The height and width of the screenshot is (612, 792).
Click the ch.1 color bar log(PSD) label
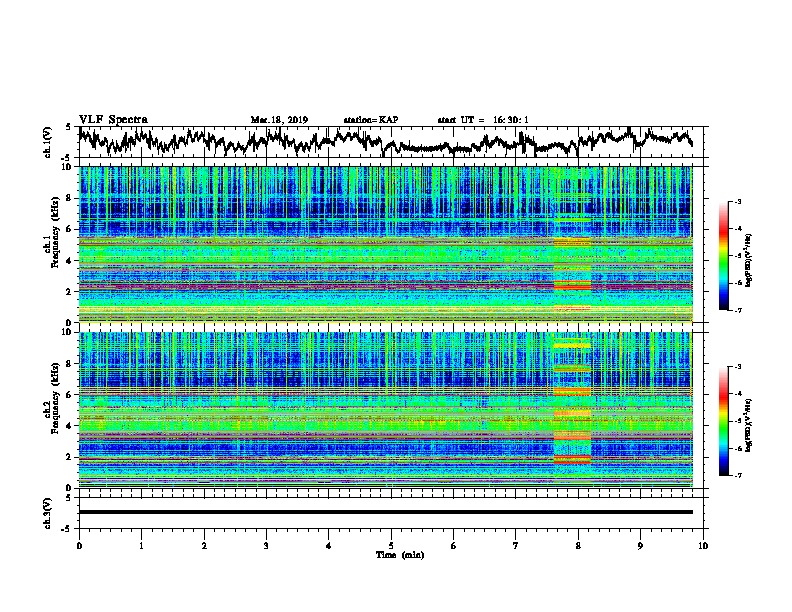(x=748, y=261)
